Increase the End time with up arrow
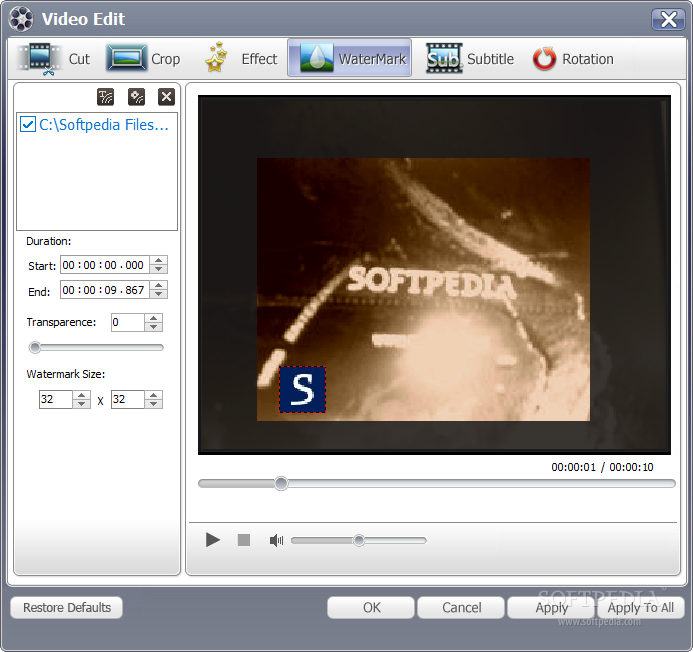Image resolution: width=693 pixels, height=652 pixels. 159,285
